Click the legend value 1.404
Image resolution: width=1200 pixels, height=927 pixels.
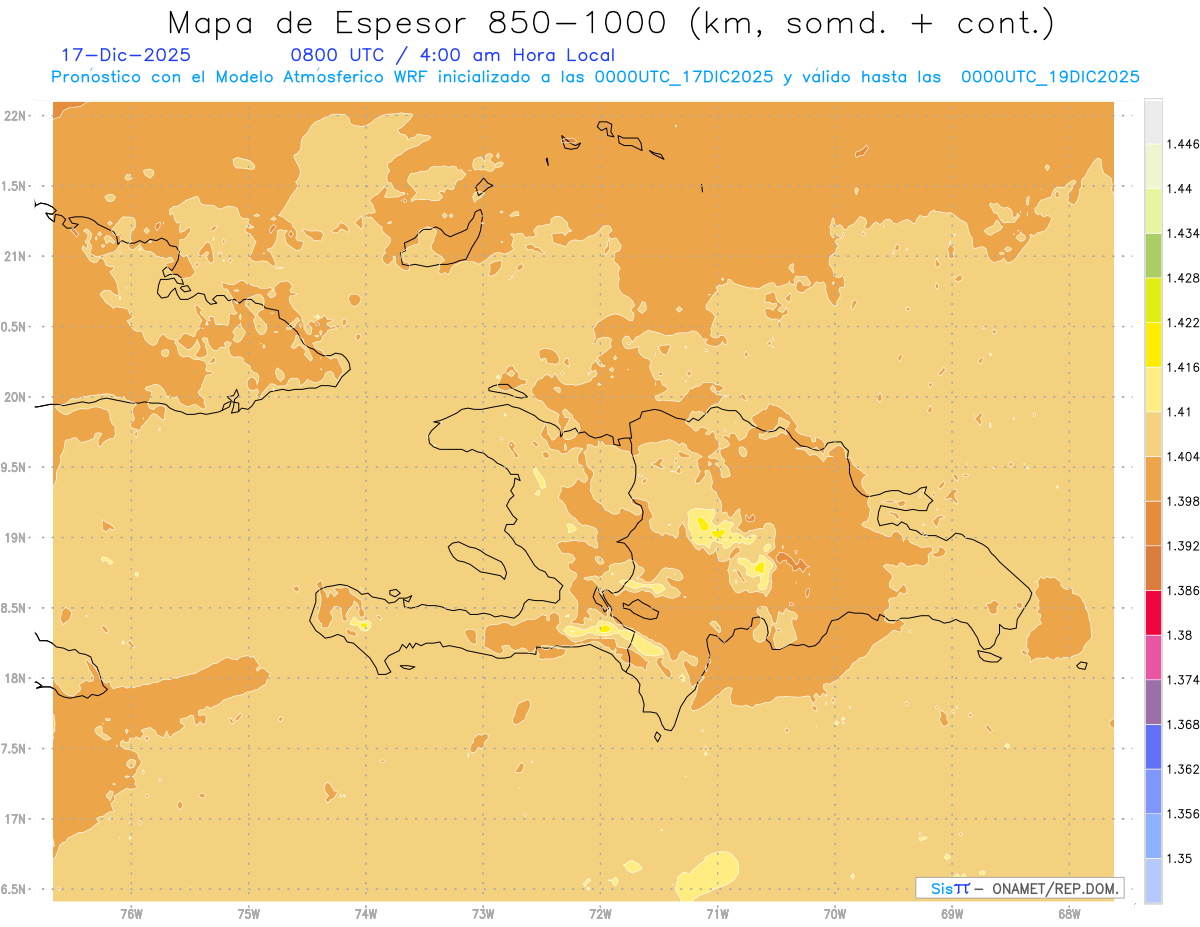pyautogui.click(x=1183, y=456)
